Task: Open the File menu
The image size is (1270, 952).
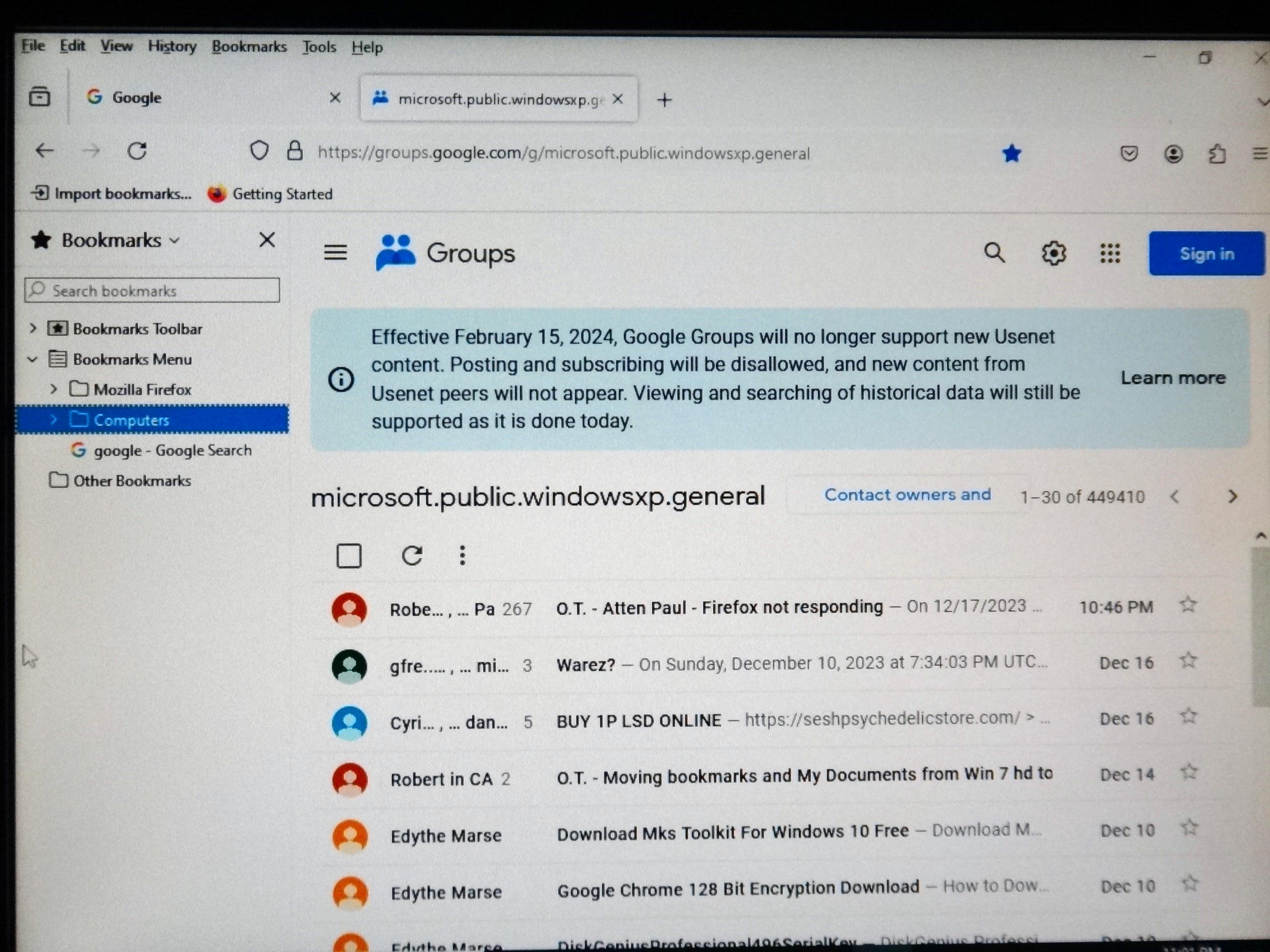Action: click(x=33, y=46)
